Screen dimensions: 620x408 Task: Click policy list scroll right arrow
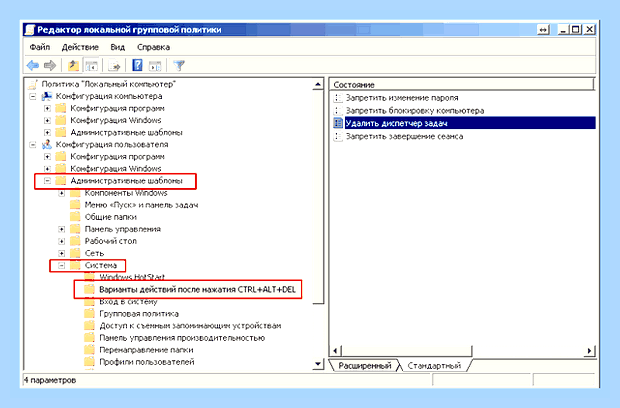click(x=590, y=351)
